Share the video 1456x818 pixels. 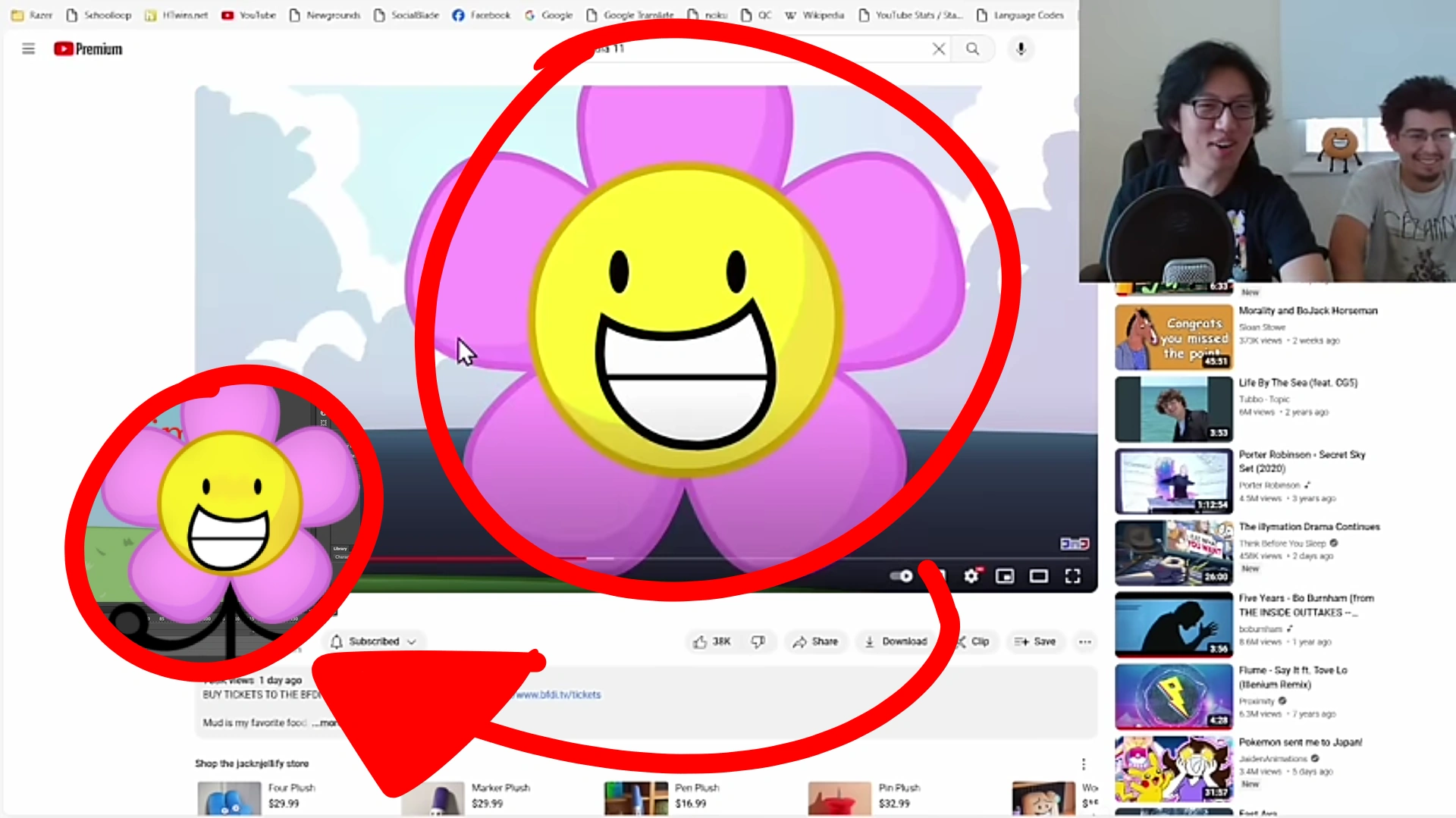[816, 641]
